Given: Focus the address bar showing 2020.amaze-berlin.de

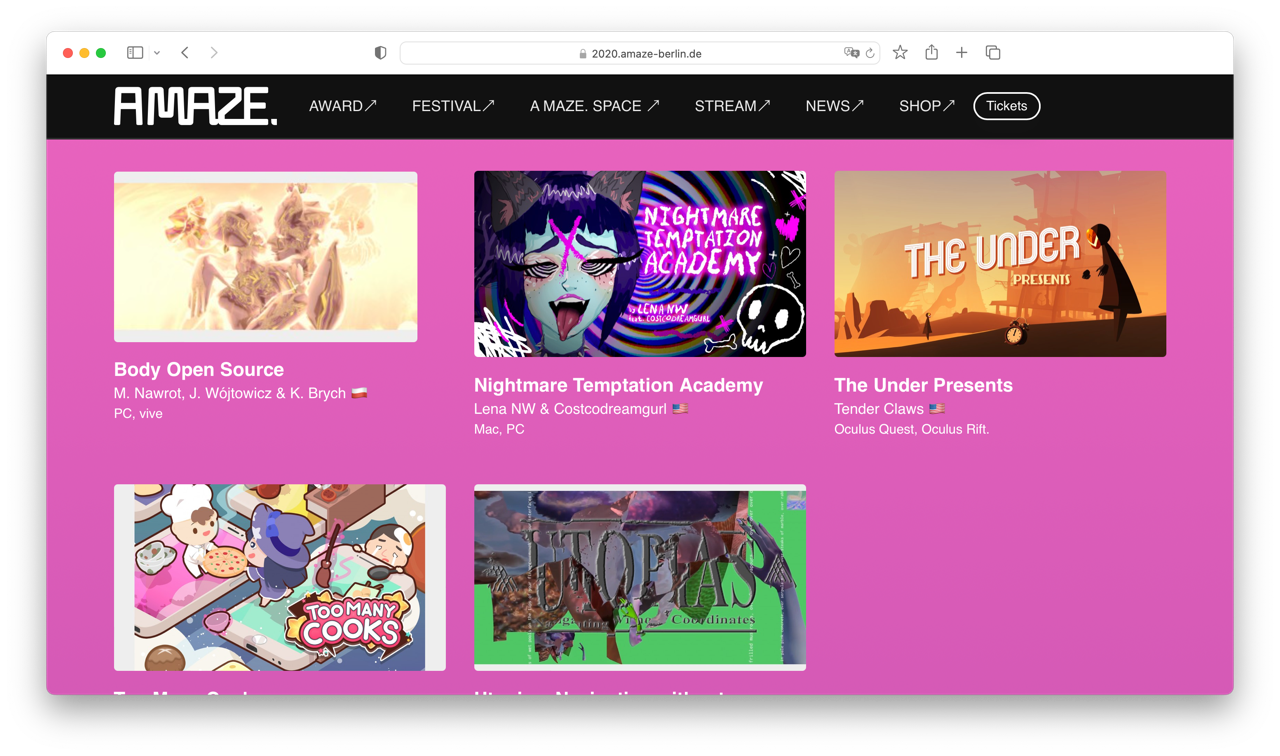Looking at the screenshot, I should click(x=640, y=53).
